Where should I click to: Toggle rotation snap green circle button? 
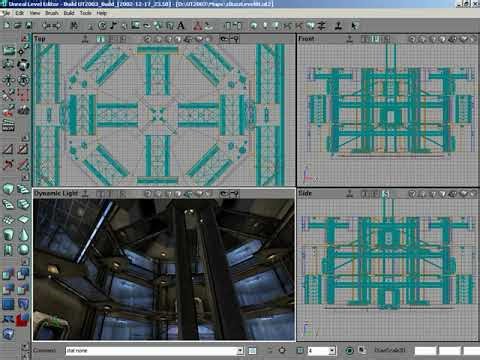click(x=349, y=351)
